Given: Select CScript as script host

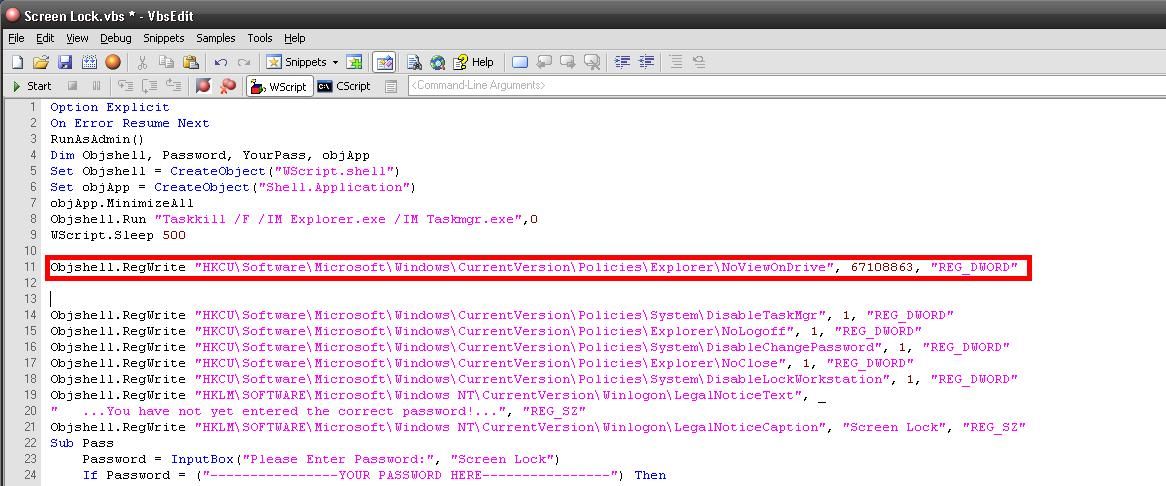Looking at the screenshot, I should coord(344,86).
